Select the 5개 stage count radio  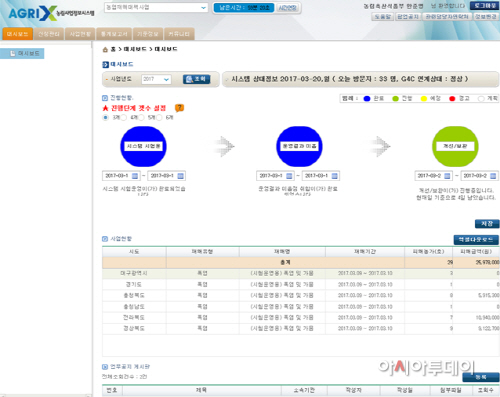pyautogui.click(x=141, y=117)
